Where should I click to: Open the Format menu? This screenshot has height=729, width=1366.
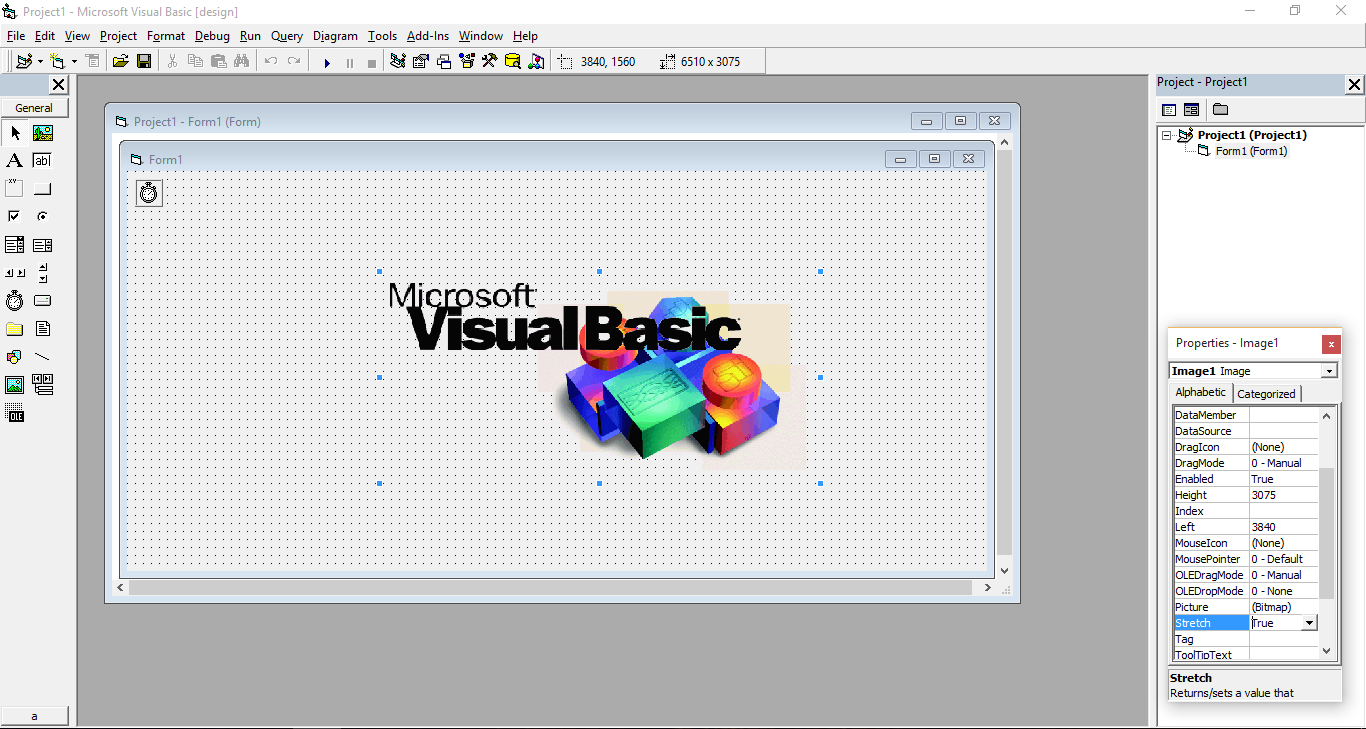click(166, 36)
